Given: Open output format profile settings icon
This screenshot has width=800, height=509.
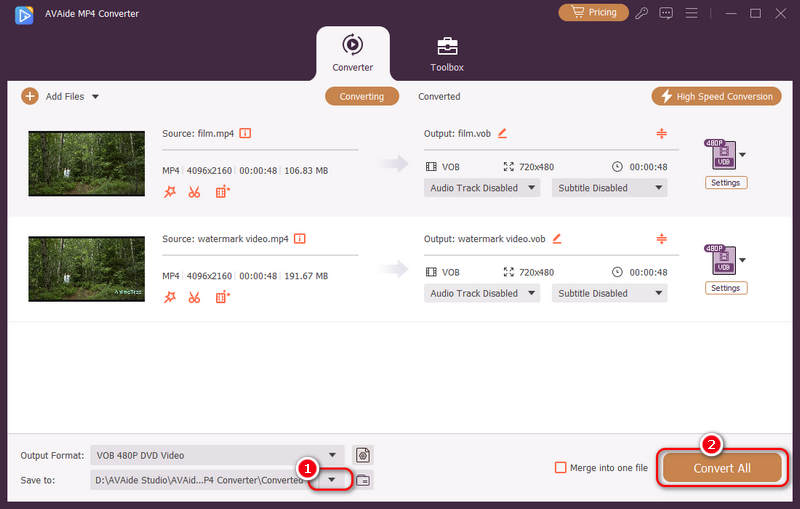Looking at the screenshot, I should pos(363,455).
